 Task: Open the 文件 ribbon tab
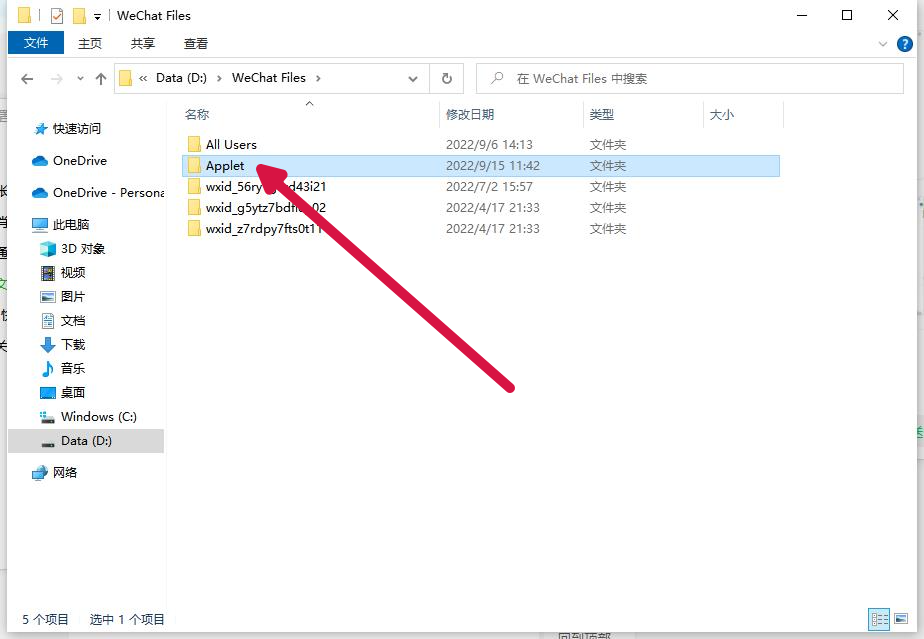point(36,43)
